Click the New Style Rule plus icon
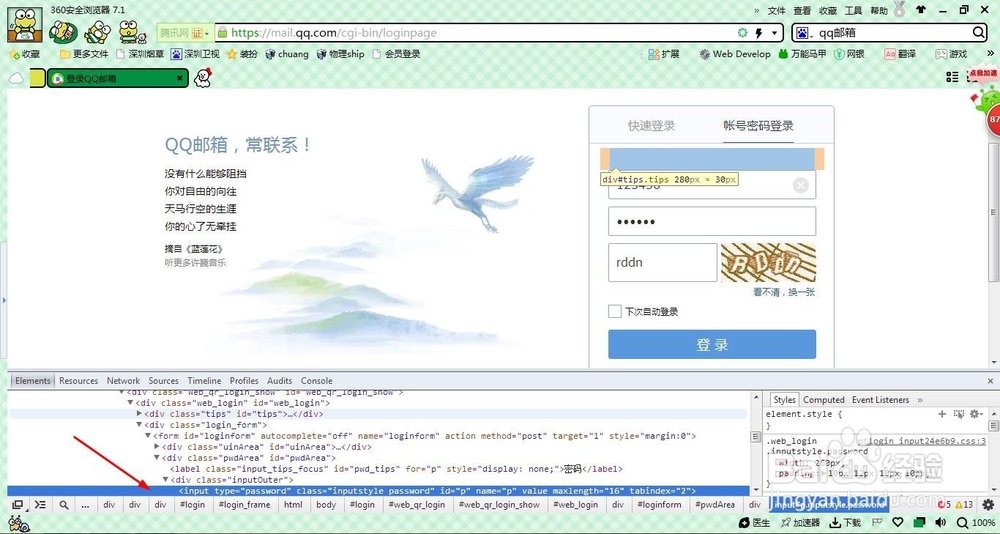Image resolution: width=1000 pixels, height=534 pixels. coord(942,414)
